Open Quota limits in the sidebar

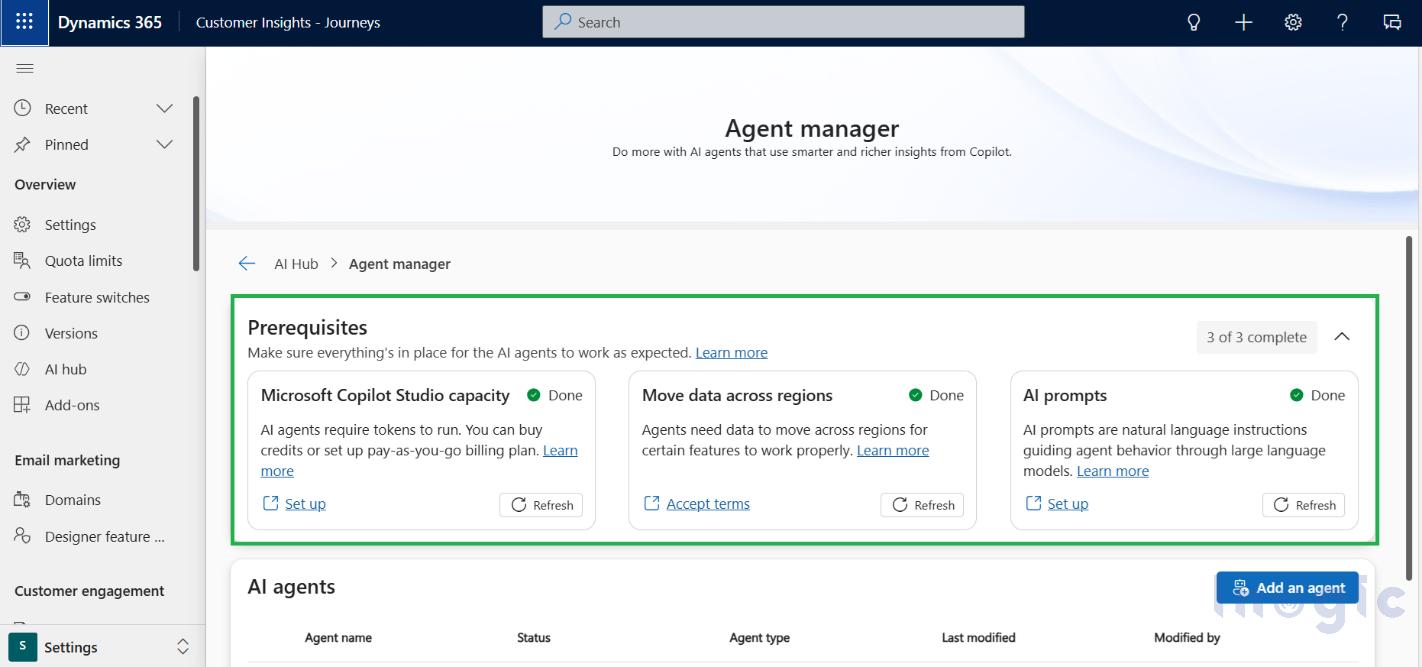click(x=83, y=261)
